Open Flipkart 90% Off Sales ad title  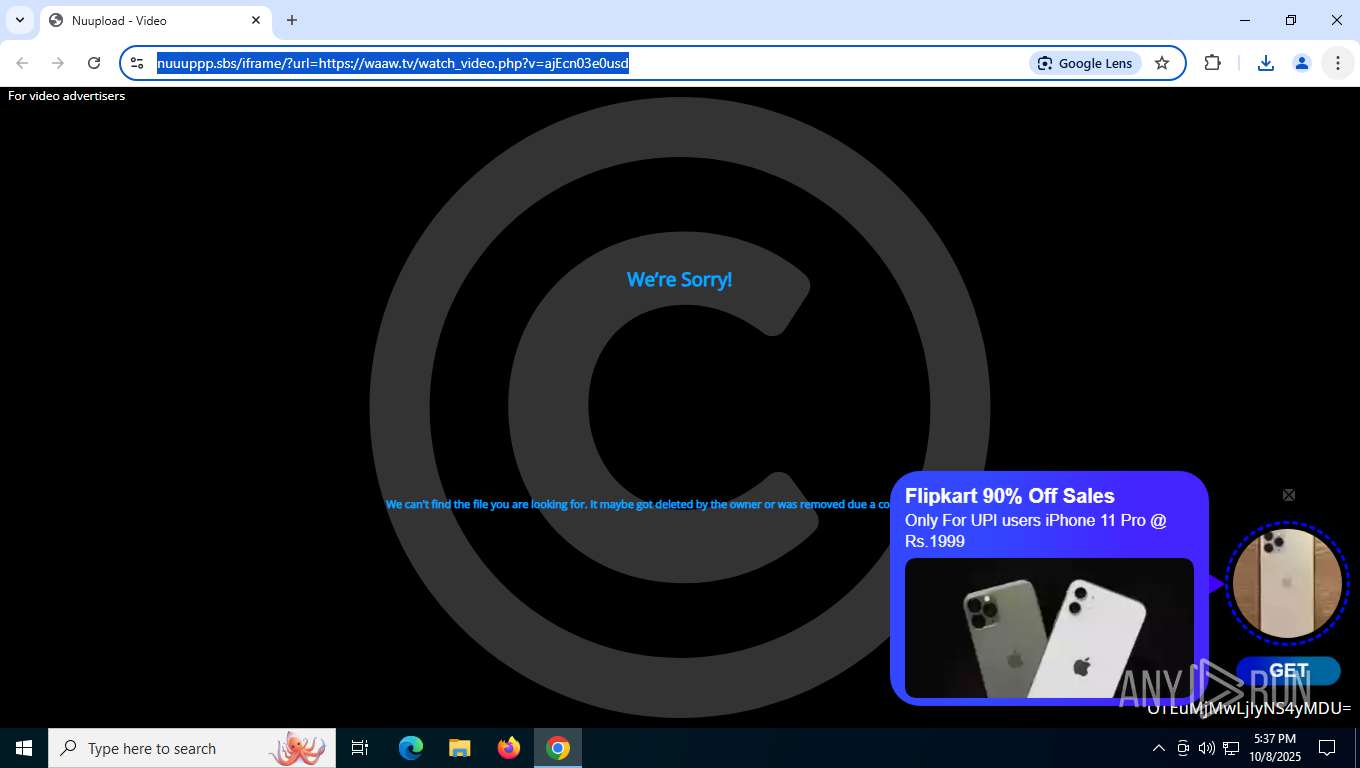(1009, 496)
